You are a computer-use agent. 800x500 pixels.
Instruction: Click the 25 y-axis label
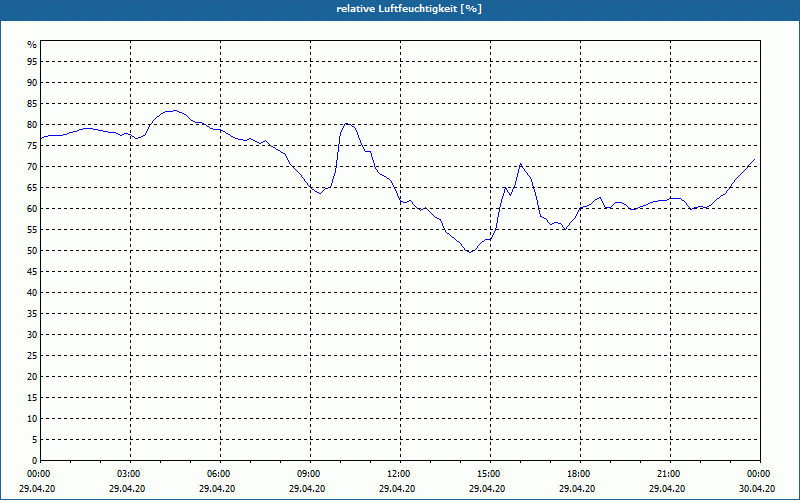pyautogui.click(x=32, y=356)
